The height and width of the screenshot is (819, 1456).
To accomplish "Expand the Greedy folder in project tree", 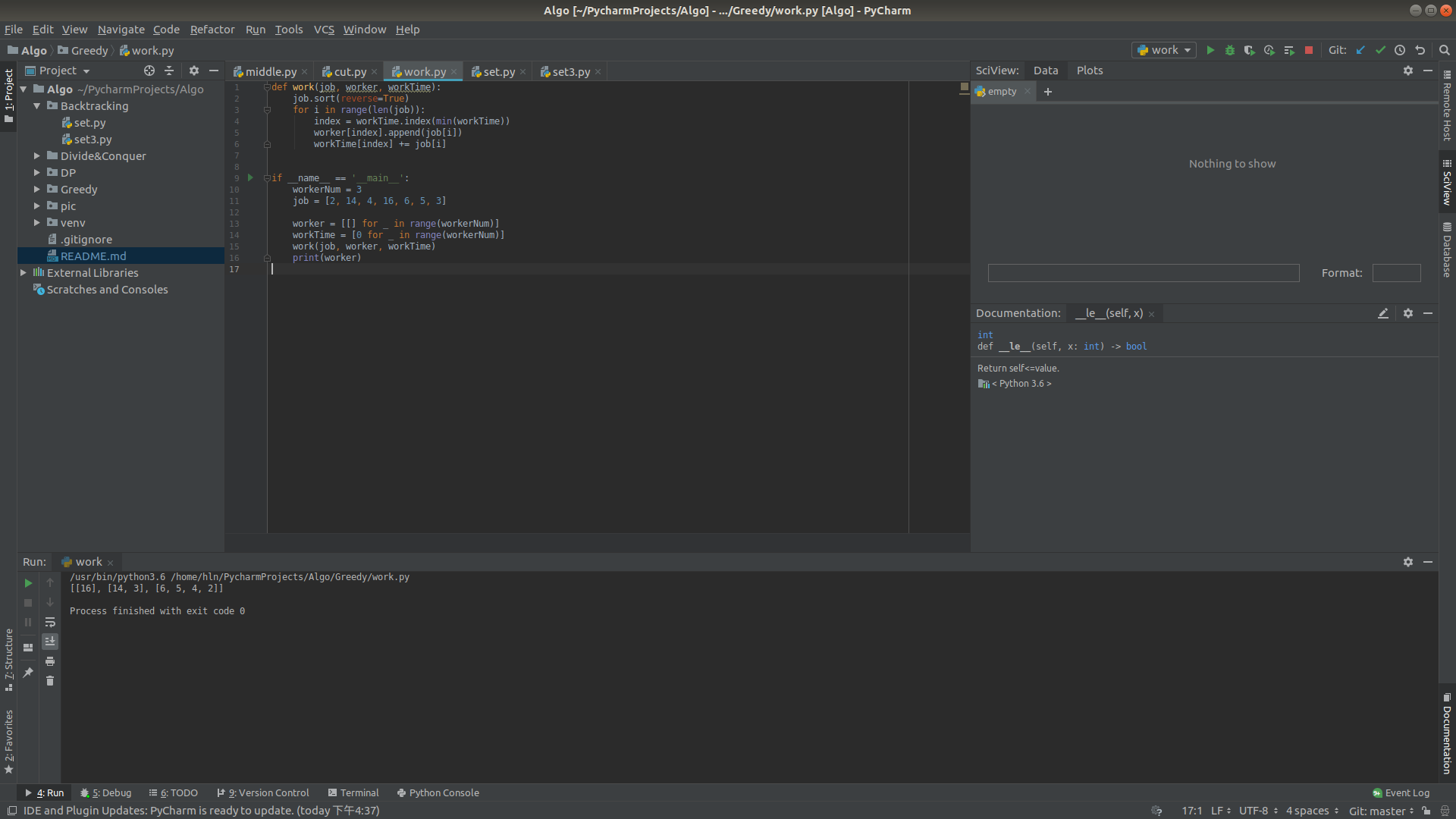I will point(36,190).
